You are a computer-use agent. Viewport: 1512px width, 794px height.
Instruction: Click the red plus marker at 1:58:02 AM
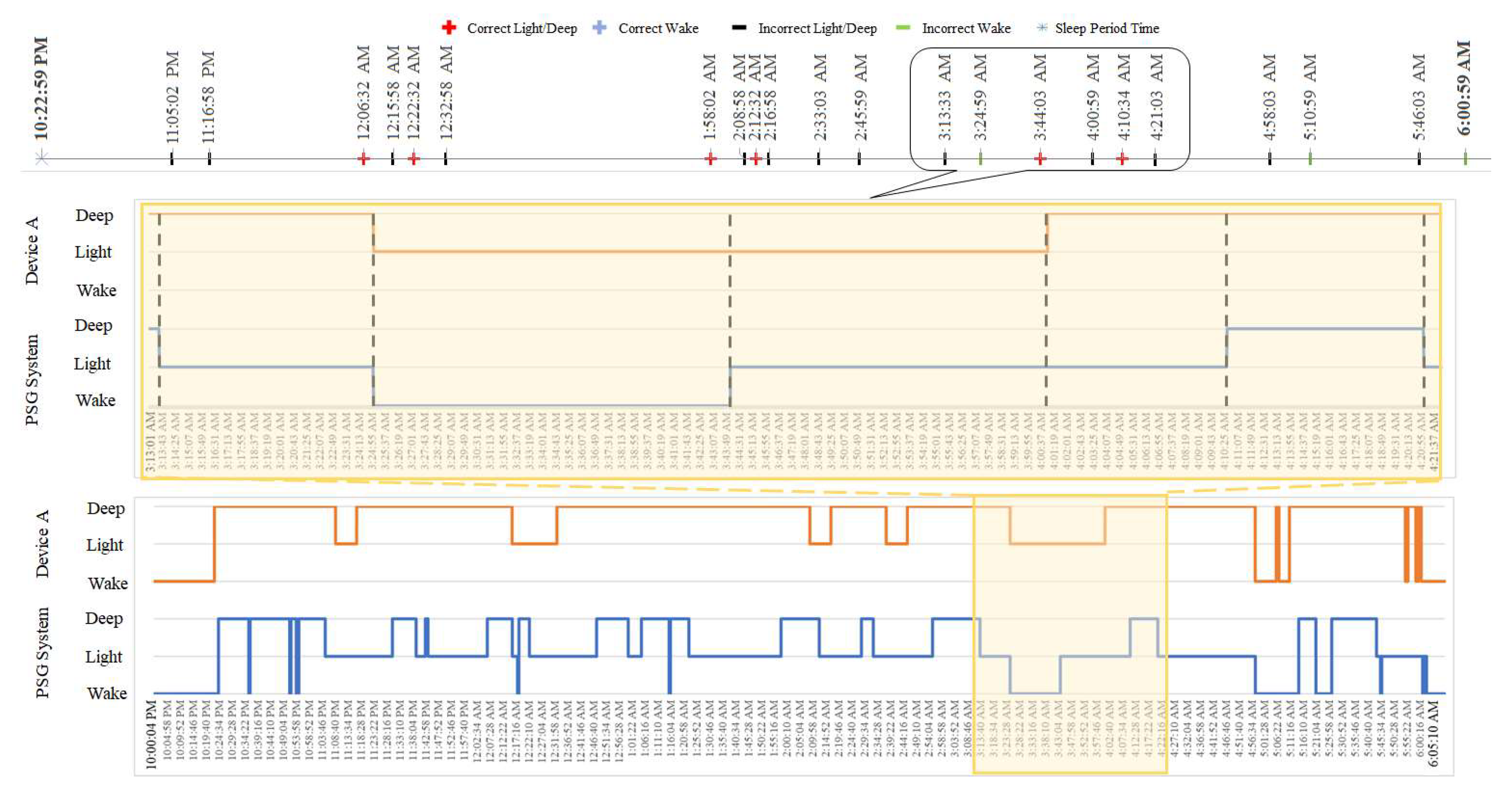(x=710, y=159)
